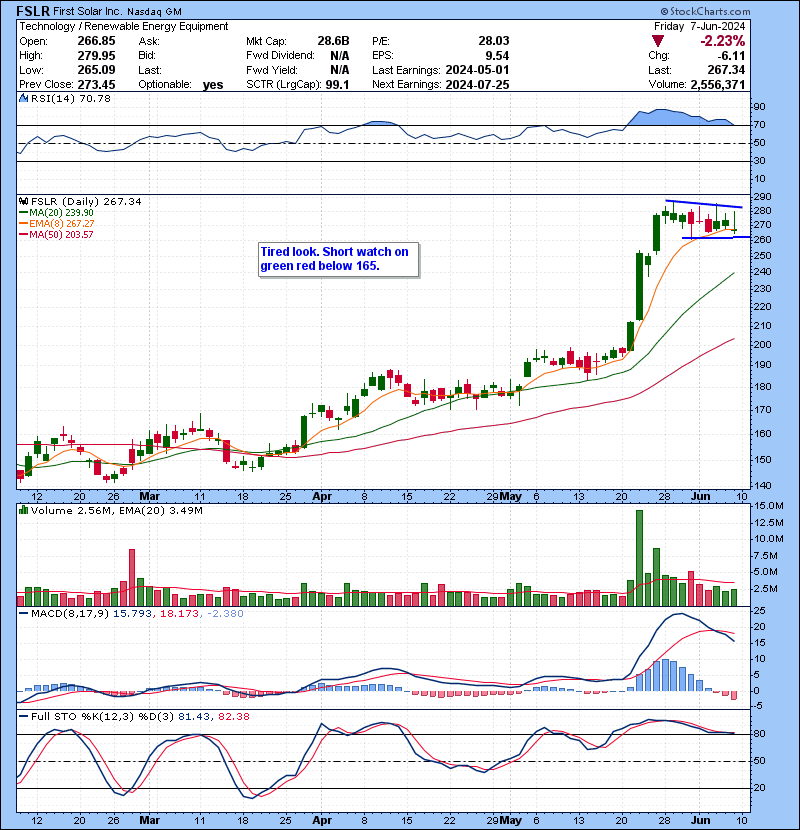
Task: Click the P/E value 28.03
Action: click(493, 41)
